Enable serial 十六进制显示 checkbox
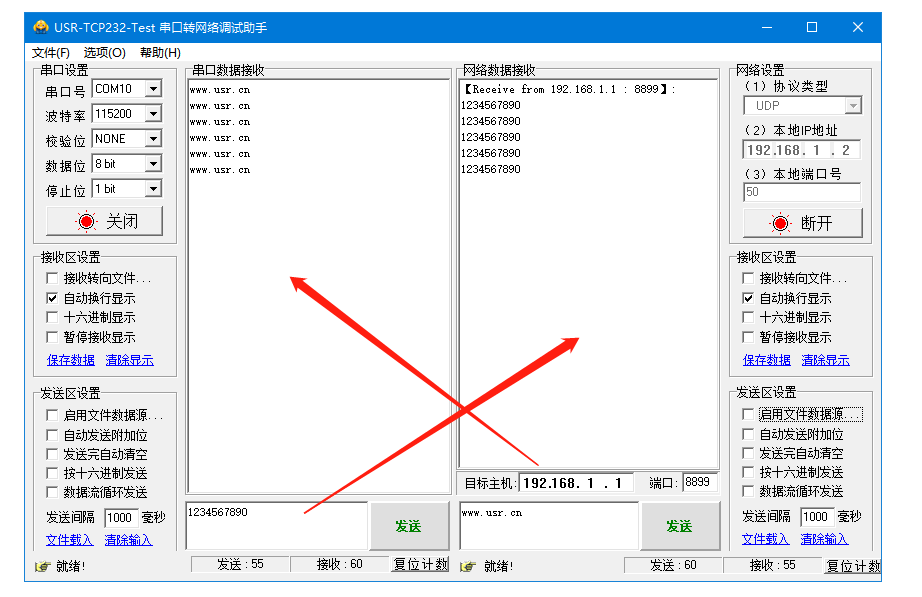 pos(52,318)
